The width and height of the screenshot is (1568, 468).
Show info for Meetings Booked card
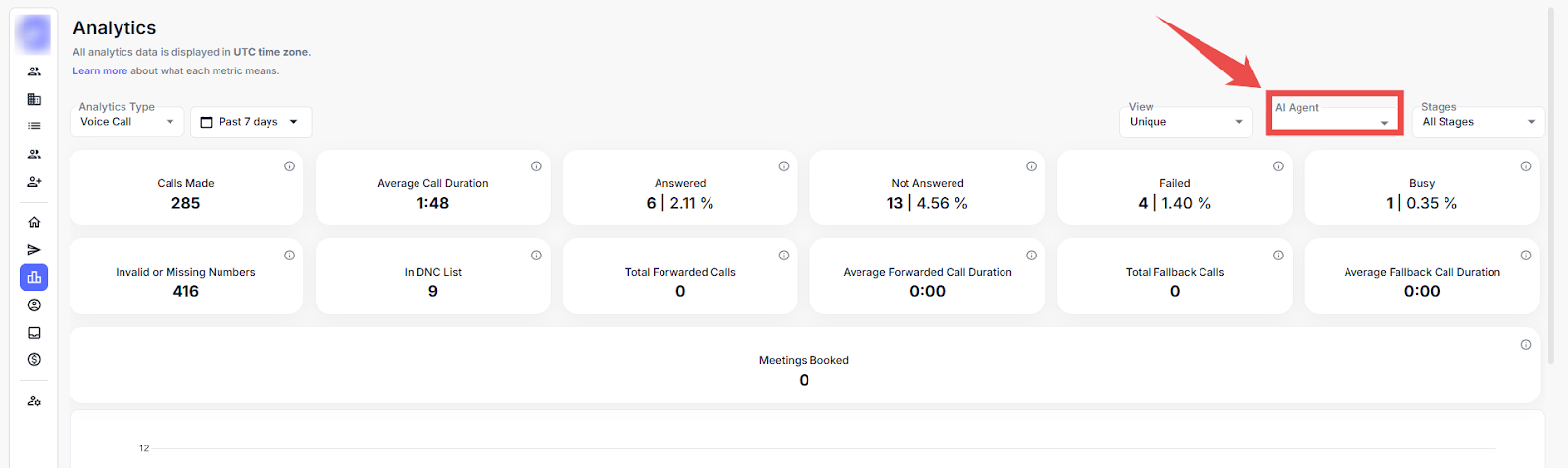click(x=1525, y=345)
